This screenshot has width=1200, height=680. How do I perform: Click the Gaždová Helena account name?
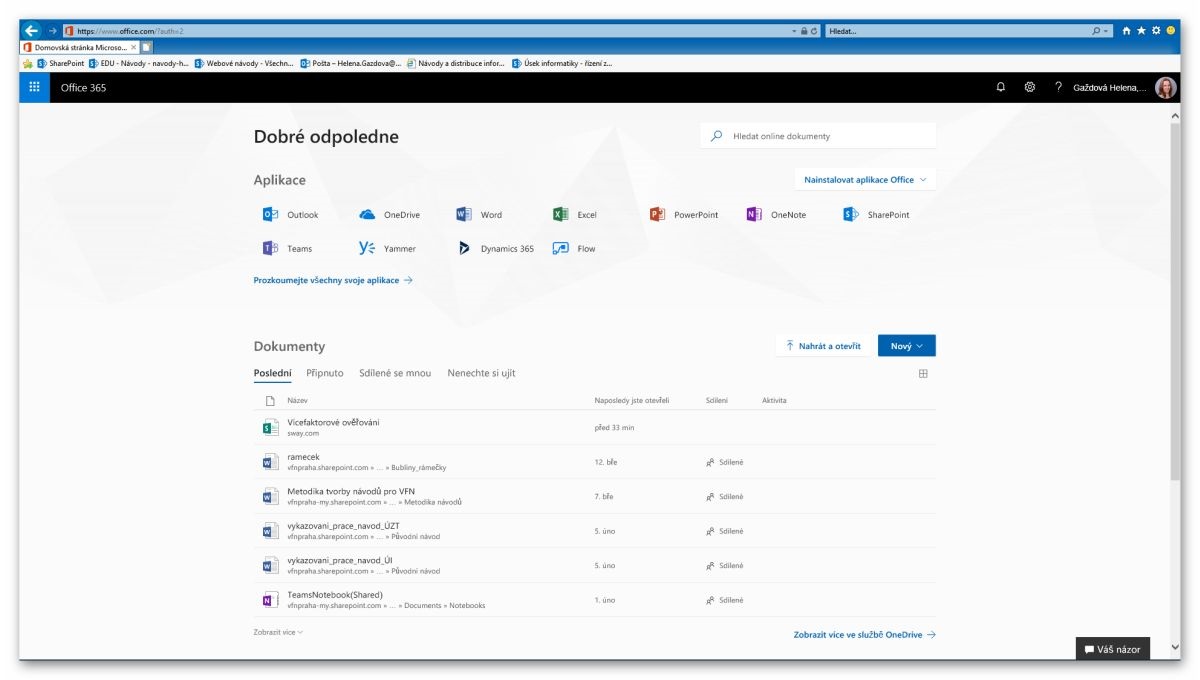coord(1110,88)
